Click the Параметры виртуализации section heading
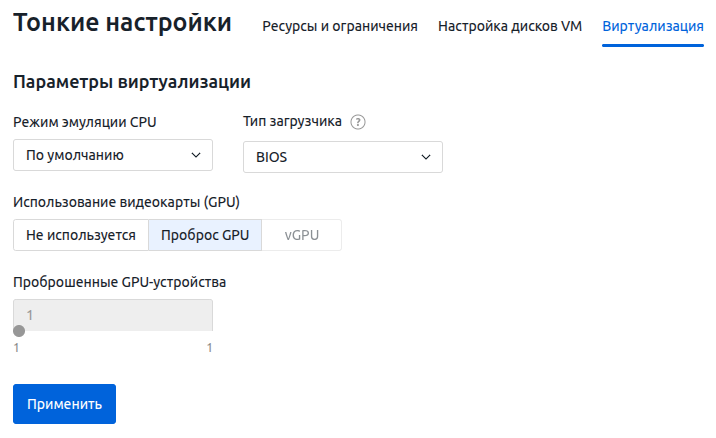This screenshot has height=438, width=716. [131, 81]
